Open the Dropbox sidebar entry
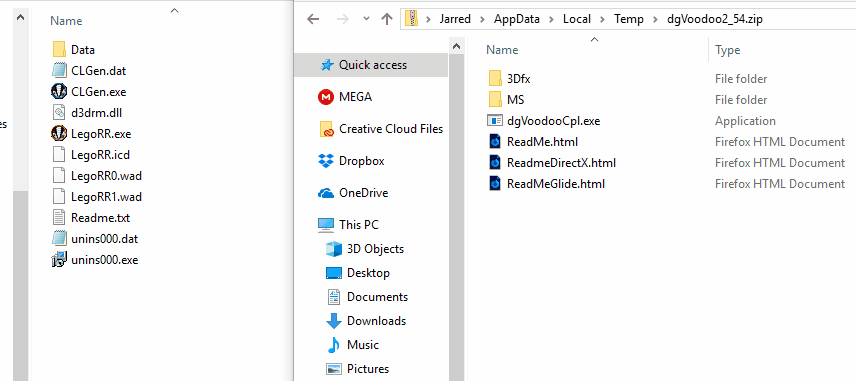The image size is (856, 381). [x=351, y=161]
